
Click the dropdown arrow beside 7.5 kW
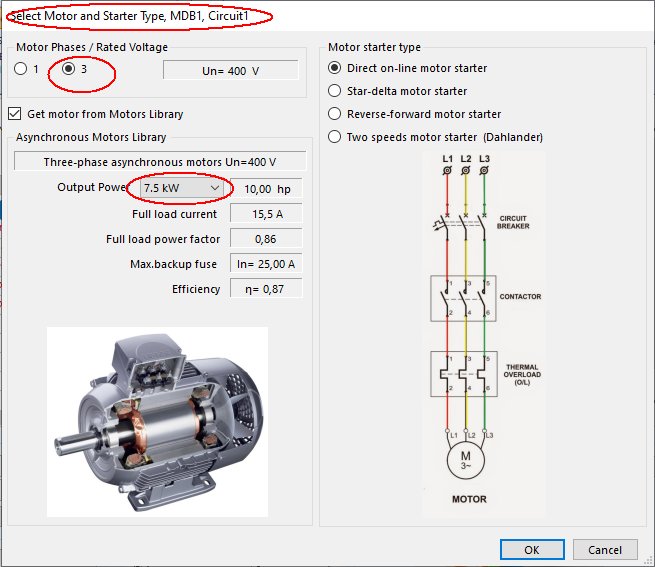coord(214,188)
